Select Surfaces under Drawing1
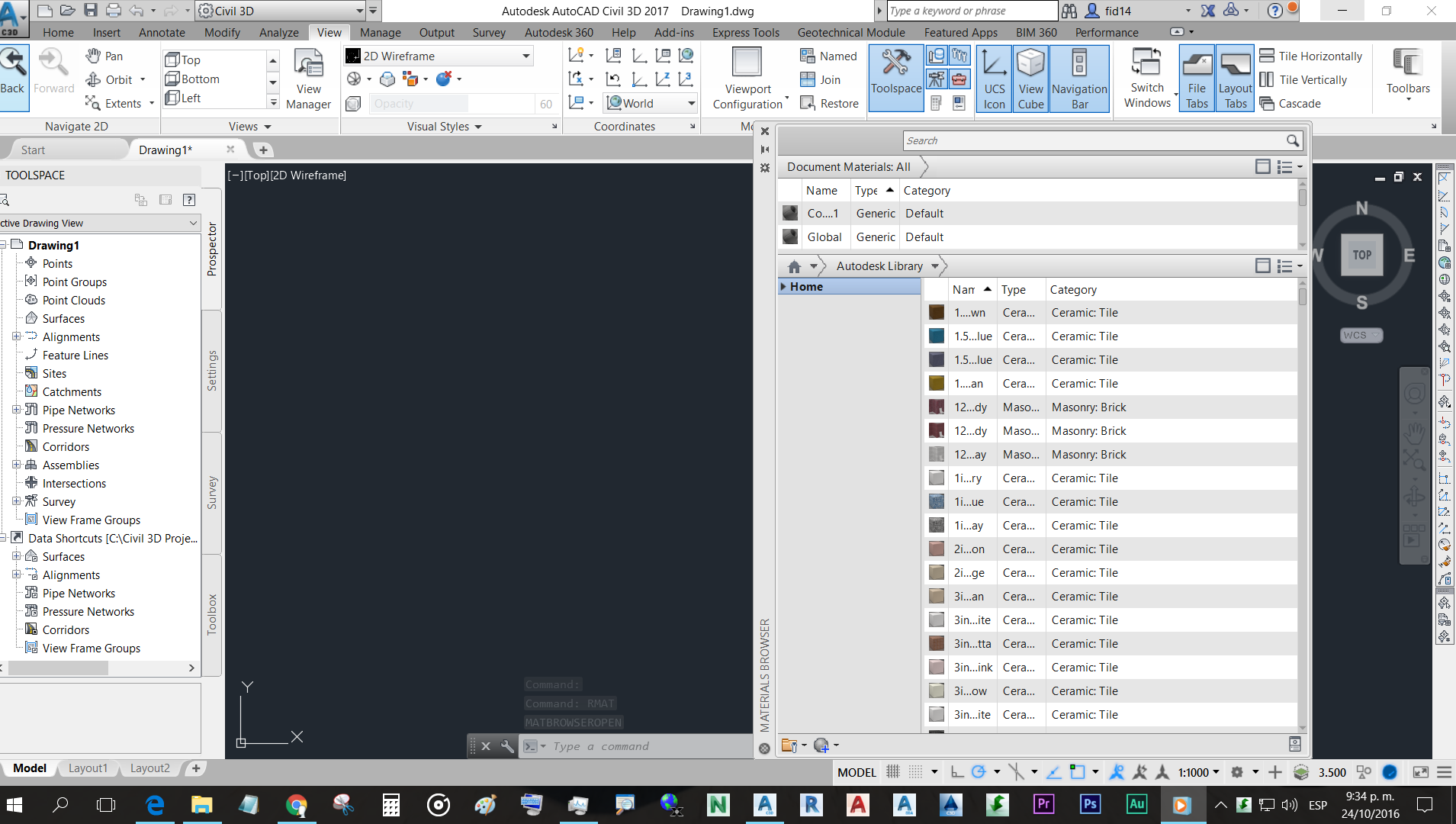The height and width of the screenshot is (824, 1456). [63, 318]
